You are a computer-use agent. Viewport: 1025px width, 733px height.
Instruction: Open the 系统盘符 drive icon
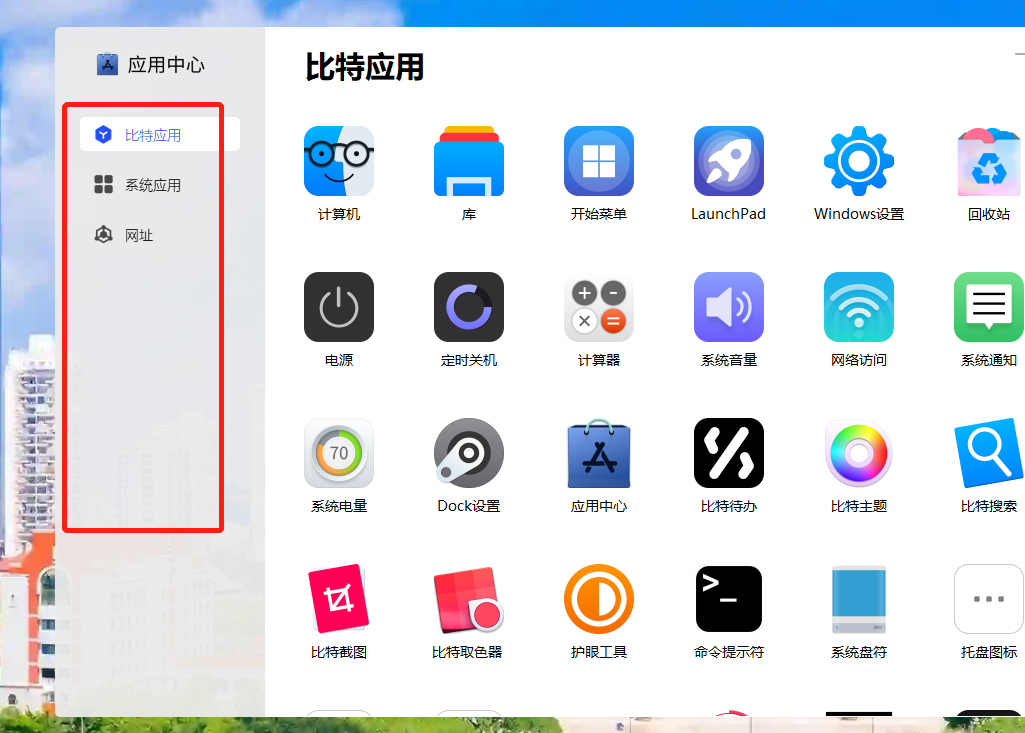(x=859, y=599)
